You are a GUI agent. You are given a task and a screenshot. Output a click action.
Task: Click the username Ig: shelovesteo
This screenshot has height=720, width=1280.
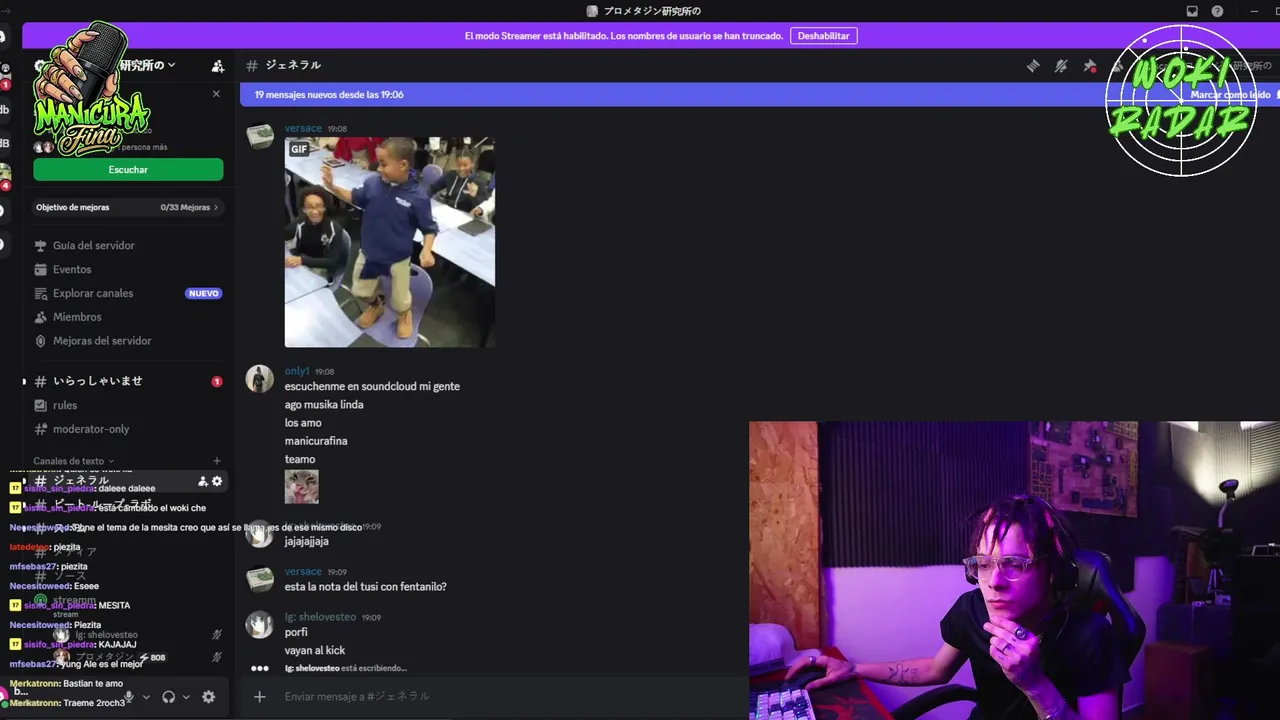click(x=320, y=617)
